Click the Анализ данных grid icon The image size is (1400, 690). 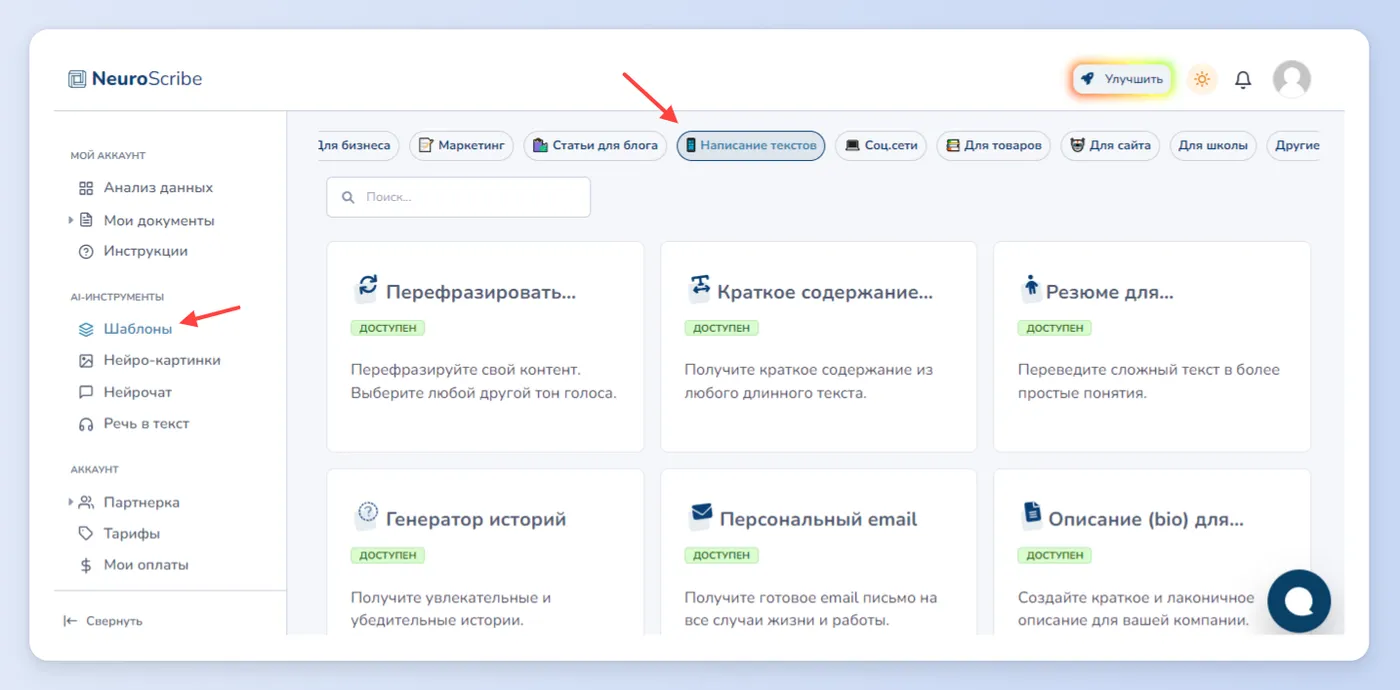coord(86,188)
